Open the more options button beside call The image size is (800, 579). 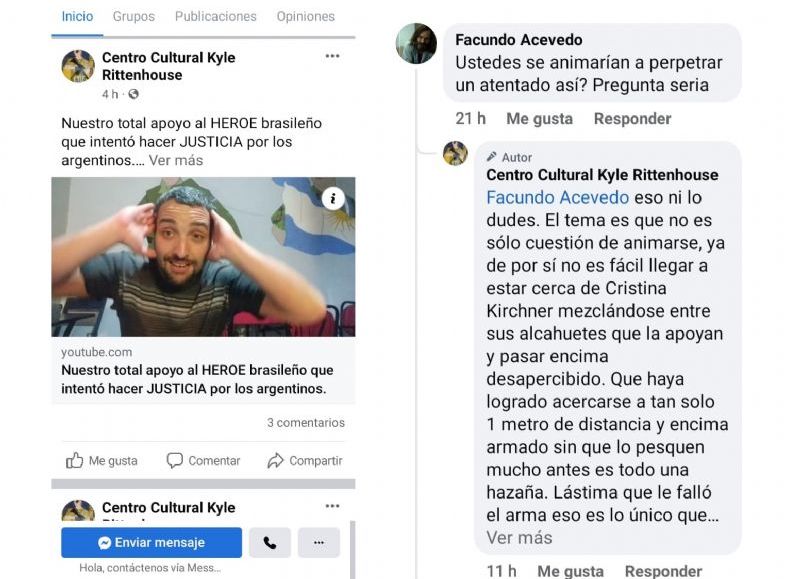tap(319, 543)
